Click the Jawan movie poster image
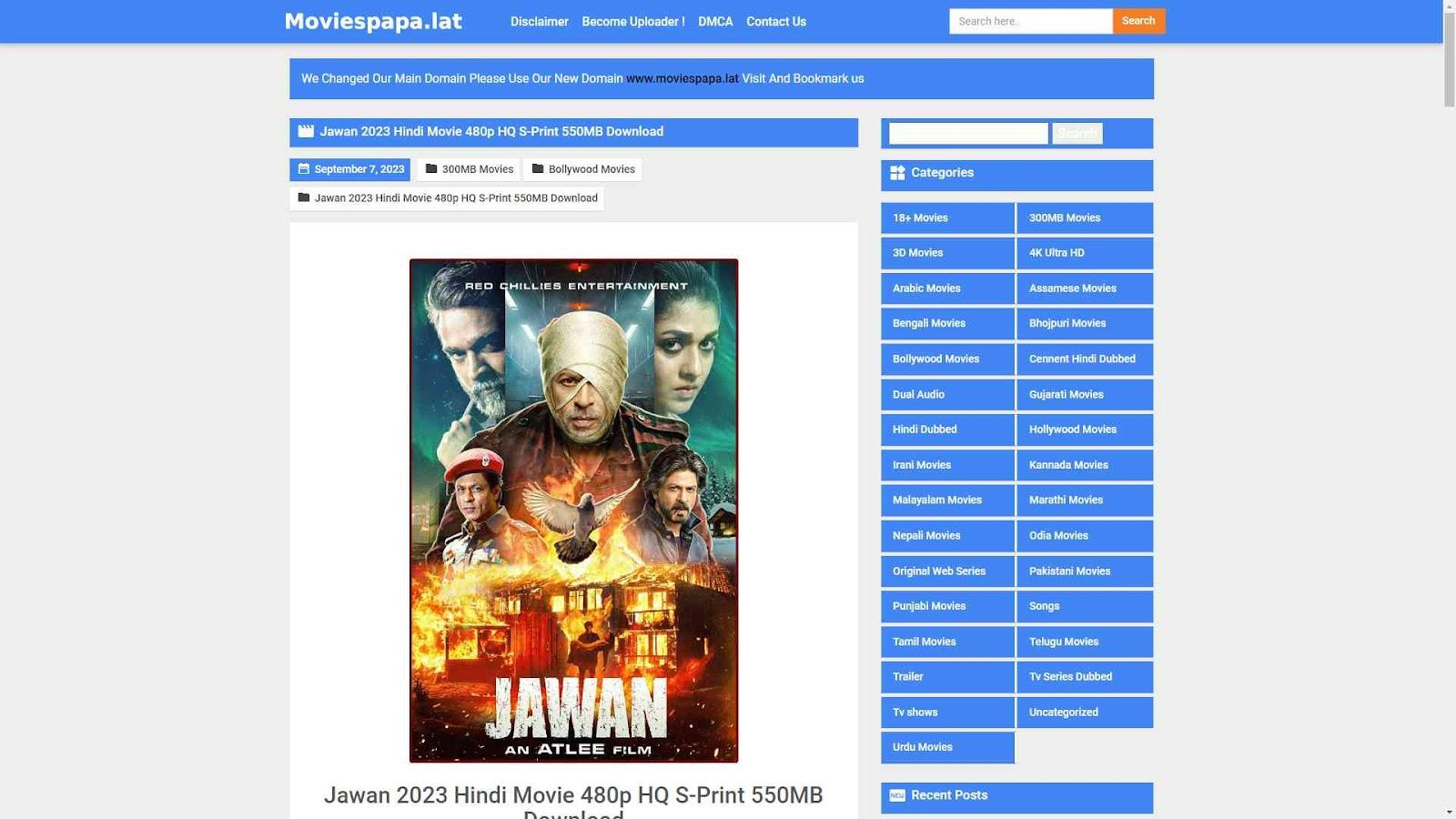Image resolution: width=1456 pixels, height=819 pixels. point(573,511)
